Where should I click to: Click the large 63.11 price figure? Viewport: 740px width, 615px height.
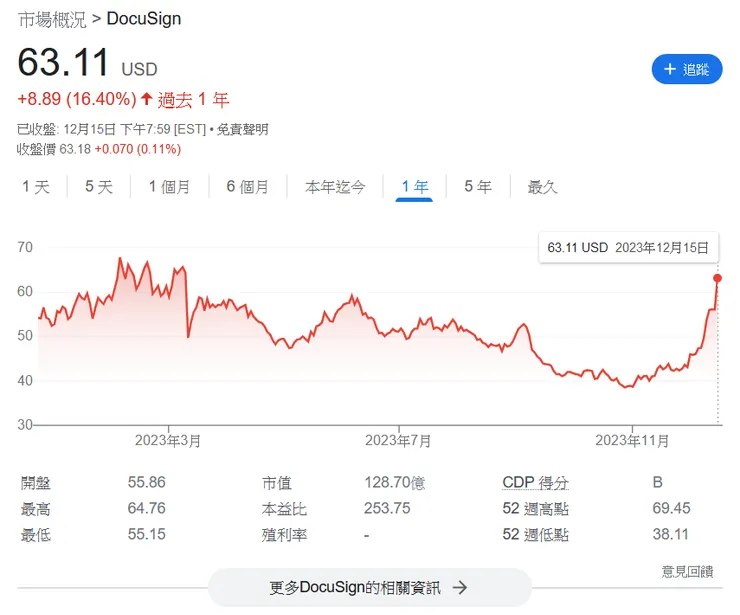click(x=63, y=63)
